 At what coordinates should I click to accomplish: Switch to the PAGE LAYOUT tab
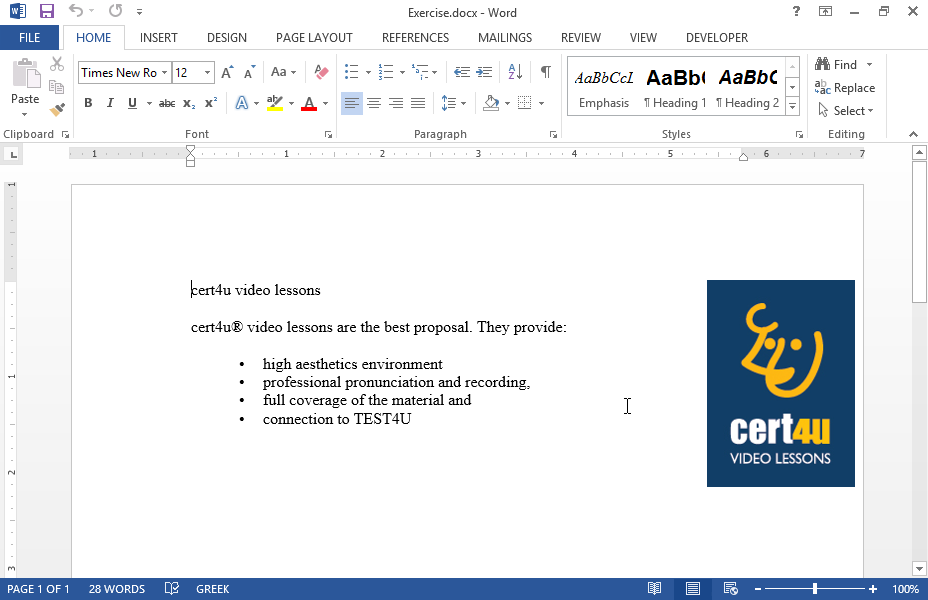[x=314, y=38]
